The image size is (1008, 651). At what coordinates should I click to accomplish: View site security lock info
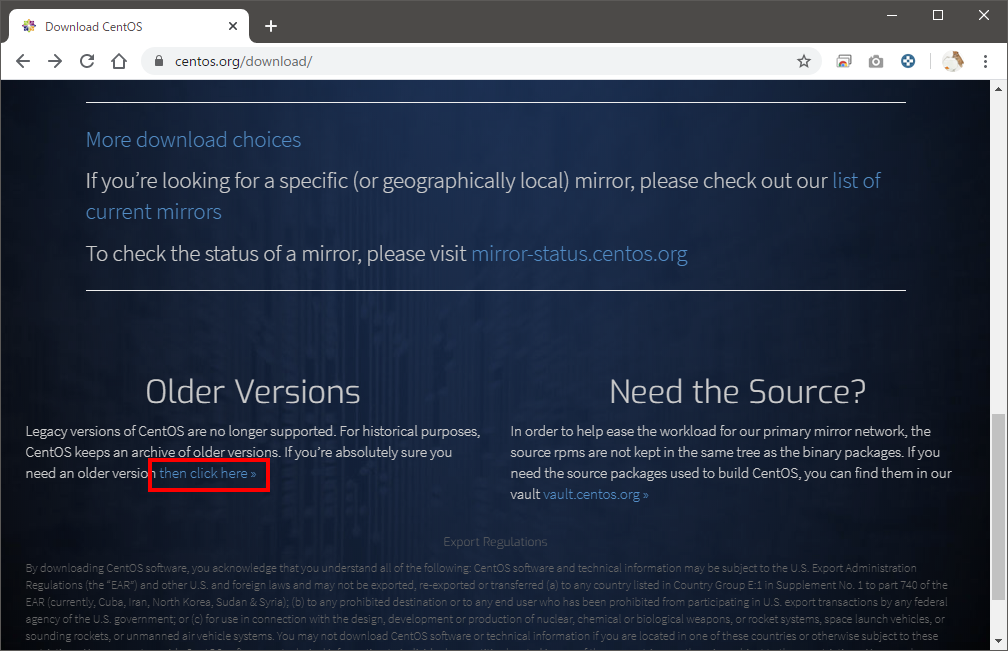(159, 61)
